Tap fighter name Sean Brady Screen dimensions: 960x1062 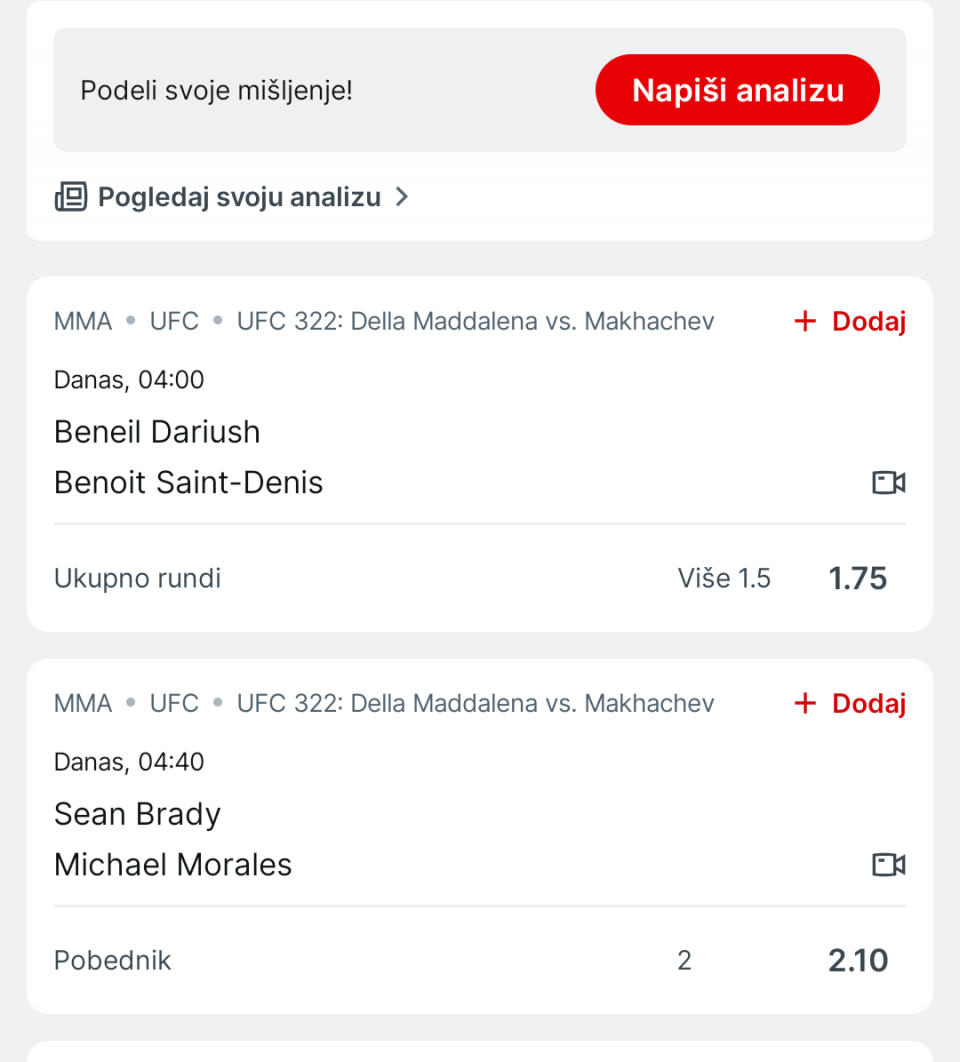(x=137, y=814)
